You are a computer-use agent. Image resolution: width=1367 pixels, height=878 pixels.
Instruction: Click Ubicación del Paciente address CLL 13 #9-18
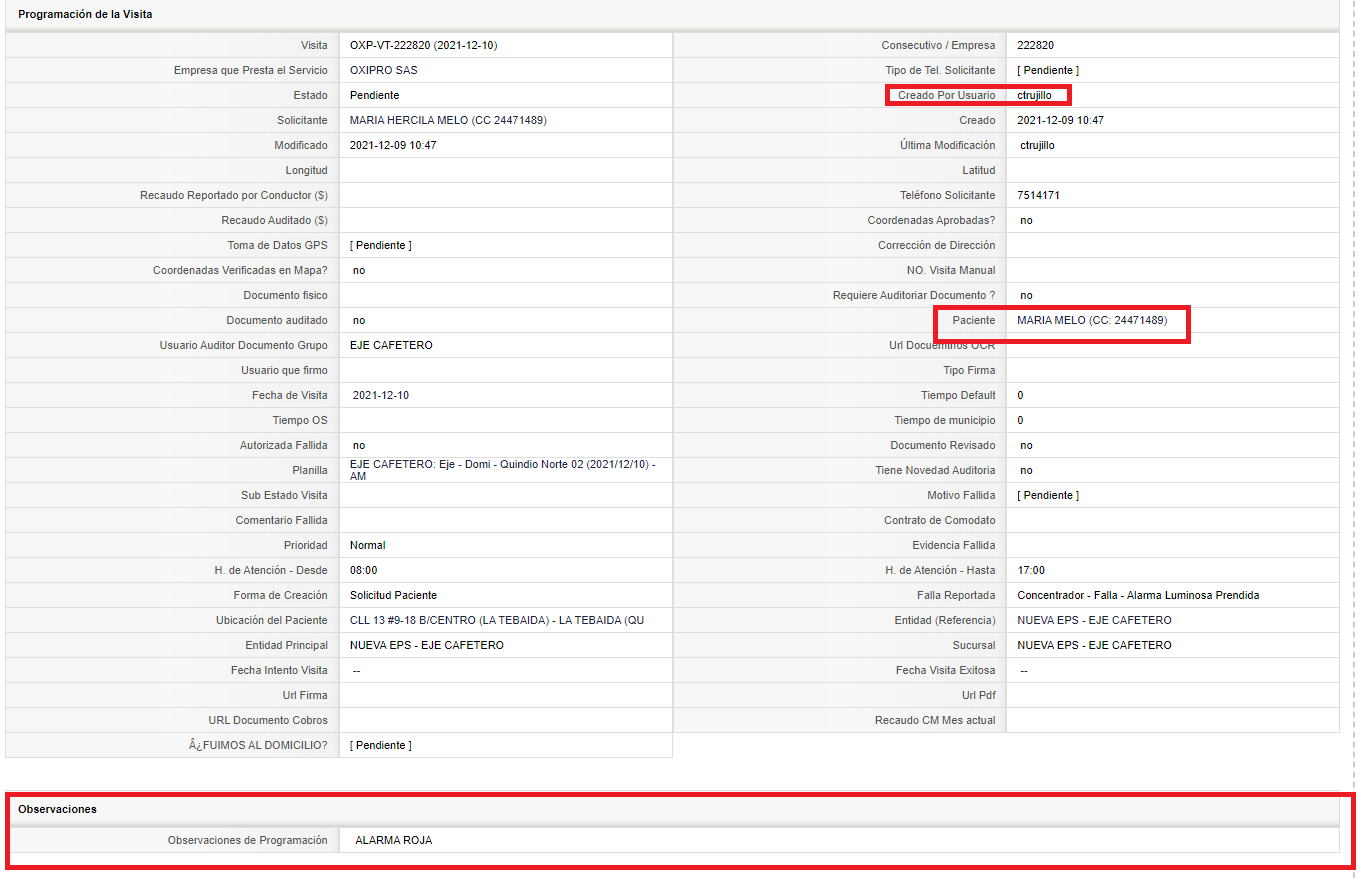point(497,620)
